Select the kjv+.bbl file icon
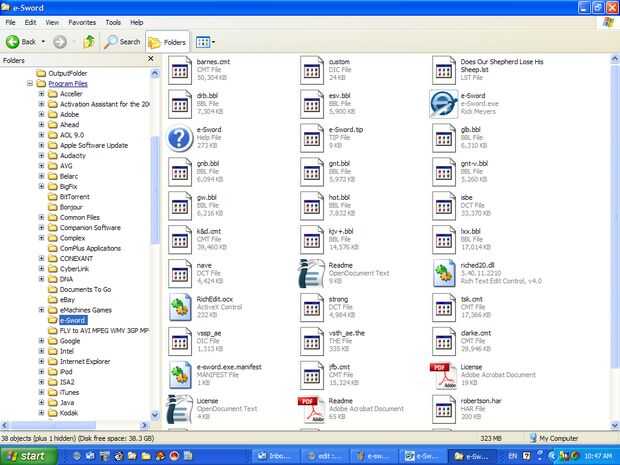The image size is (620, 465). pos(312,240)
